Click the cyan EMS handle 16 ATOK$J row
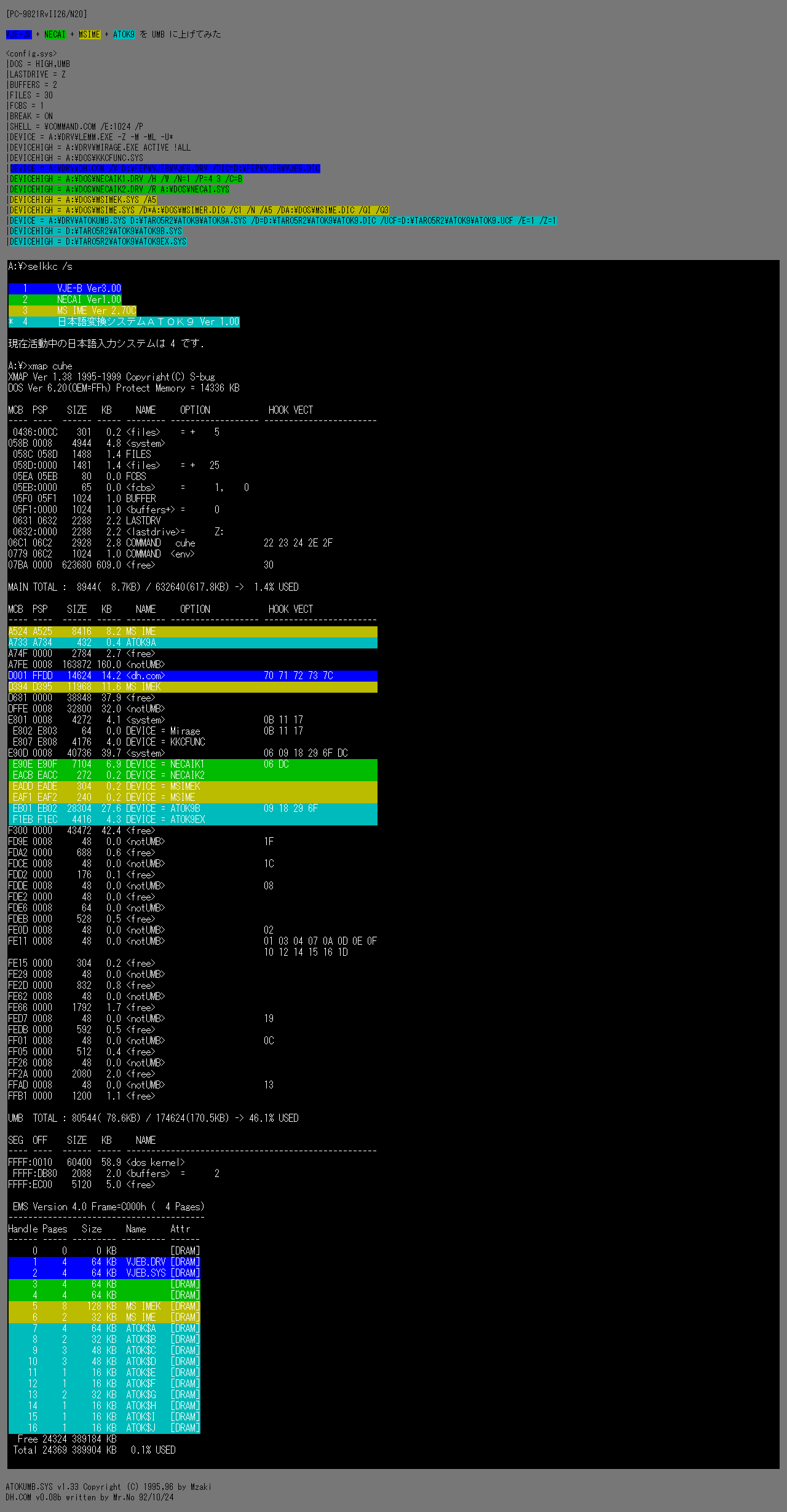Screen dimensions: 787x1512 point(104,1428)
